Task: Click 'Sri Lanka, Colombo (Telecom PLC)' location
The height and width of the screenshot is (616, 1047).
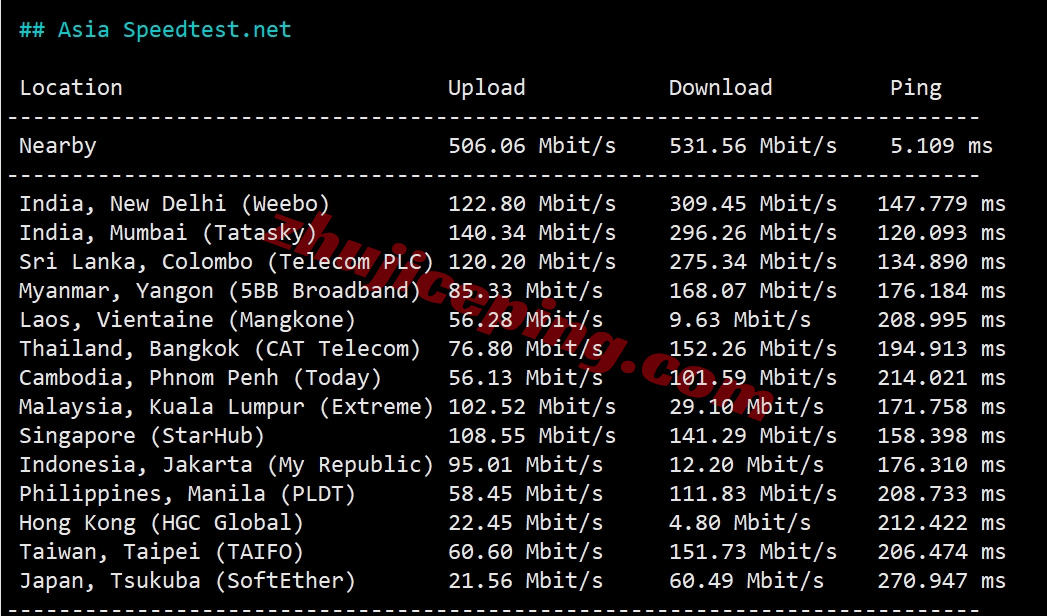Action: pos(226,262)
